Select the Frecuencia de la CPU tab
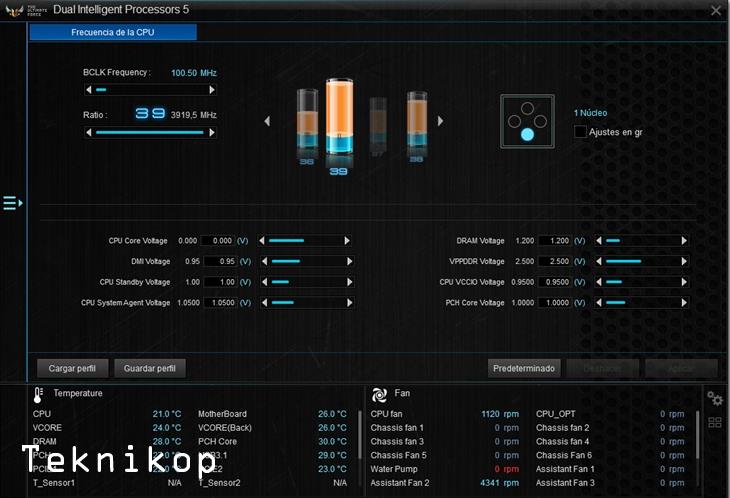The width and height of the screenshot is (730, 498). pyautogui.click(x=113, y=32)
